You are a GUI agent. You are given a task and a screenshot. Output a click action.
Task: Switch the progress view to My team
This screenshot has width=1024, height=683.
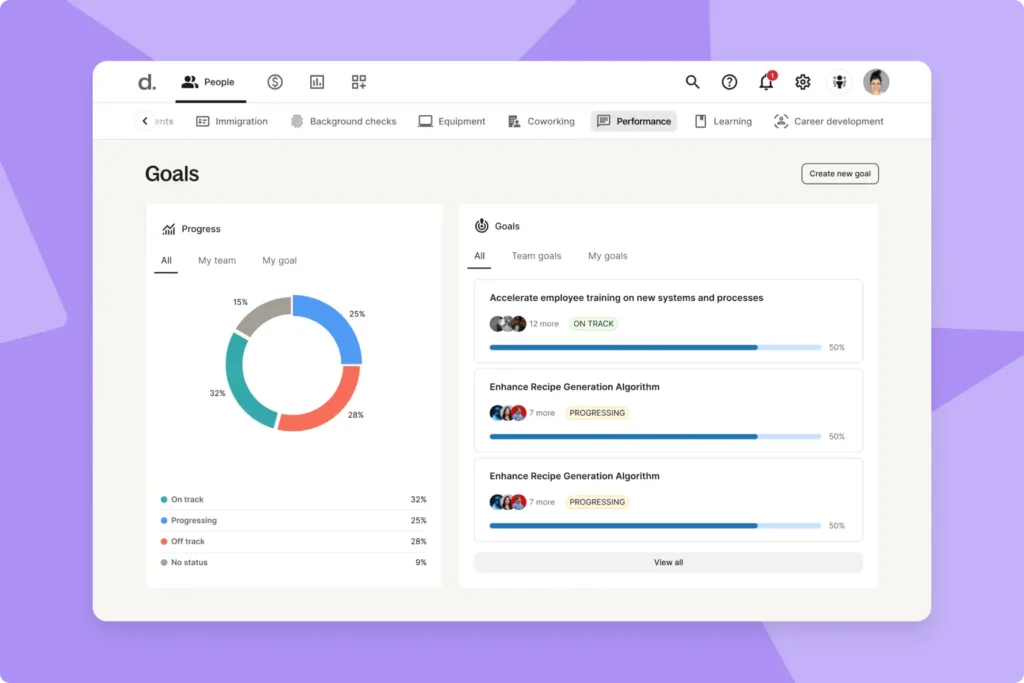(x=217, y=260)
